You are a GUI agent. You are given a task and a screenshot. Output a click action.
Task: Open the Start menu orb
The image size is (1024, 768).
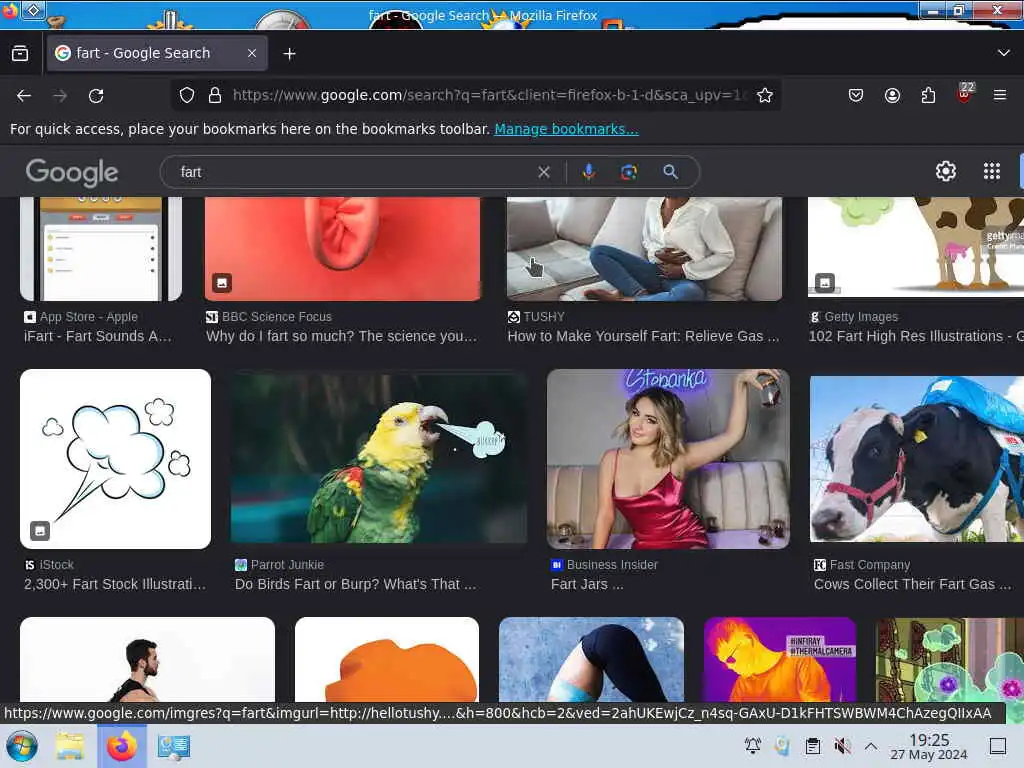pyautogui.click(x=22, y=746)
